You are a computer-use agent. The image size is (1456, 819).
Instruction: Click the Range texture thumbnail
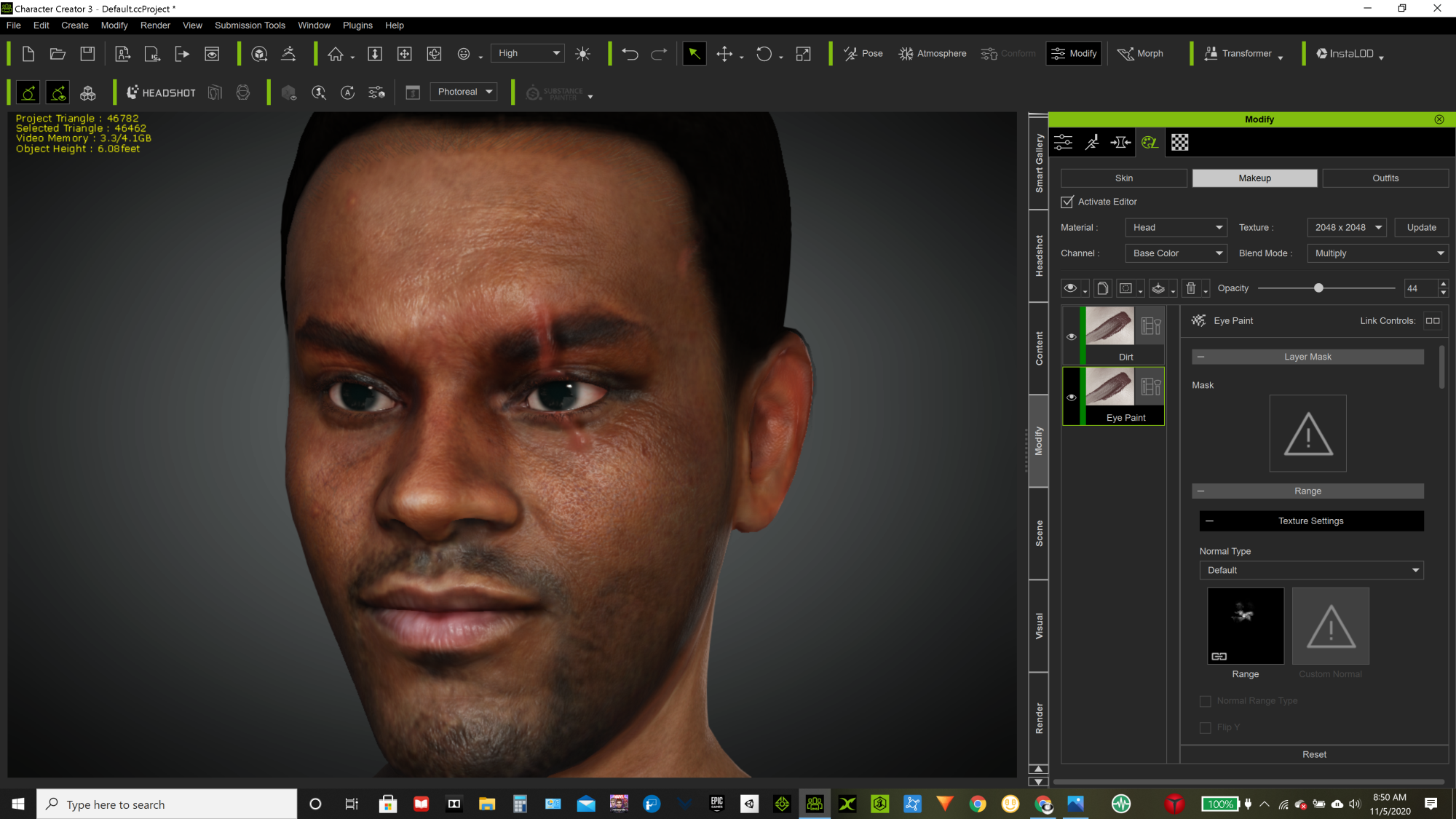coord(1246,626)
